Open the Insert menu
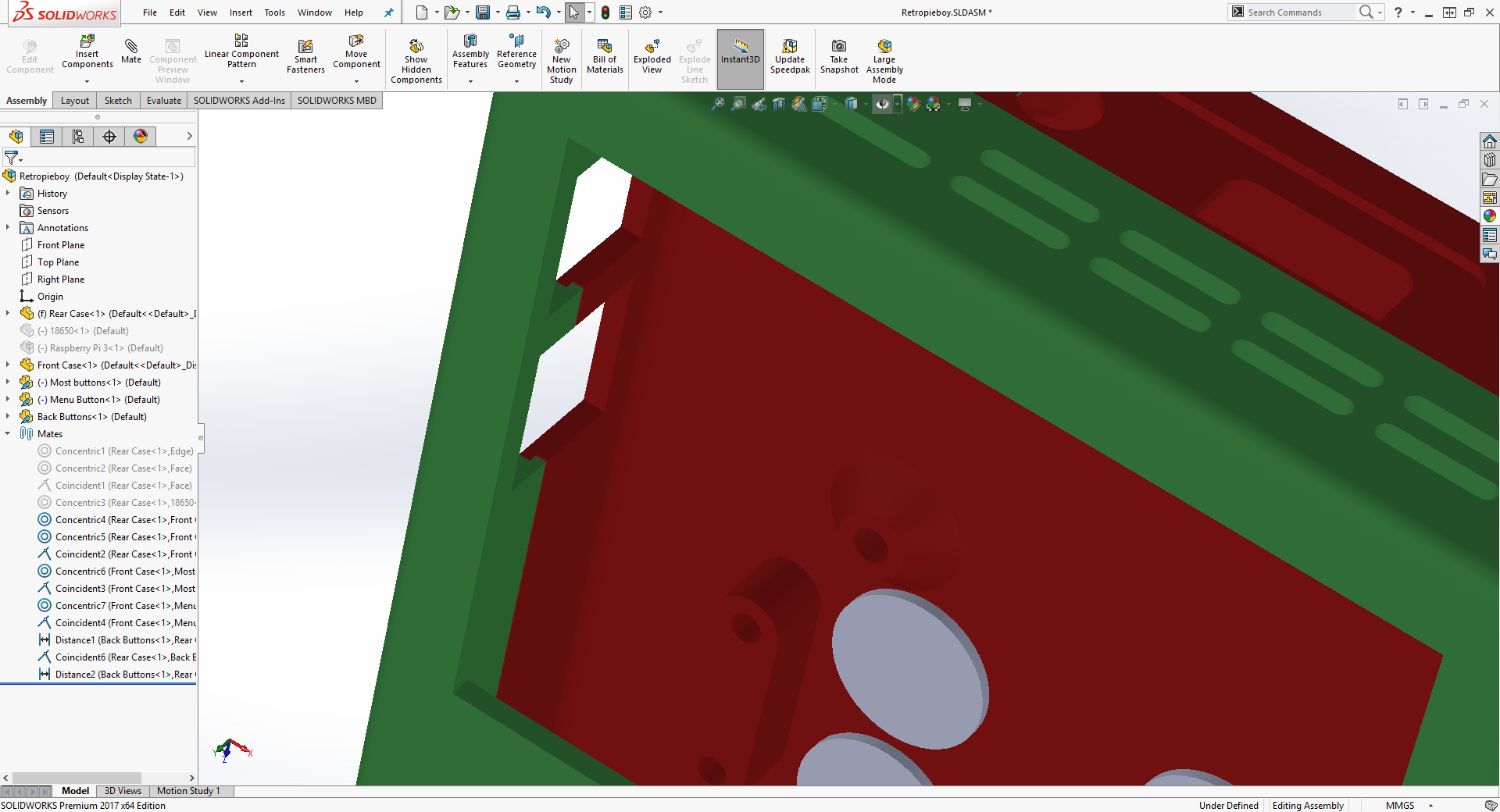This screenshot has height=812, width=1500. (241, 12)
